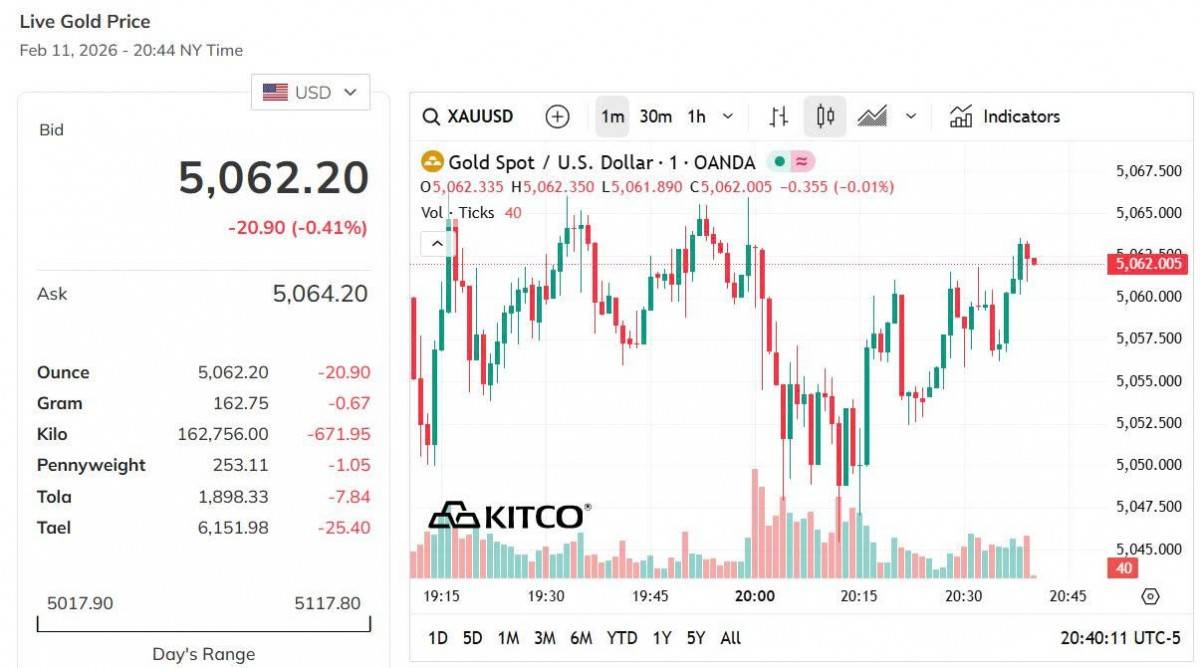
Task: Collapse the chart legend with the caret
Action: [x=438, y=243]
